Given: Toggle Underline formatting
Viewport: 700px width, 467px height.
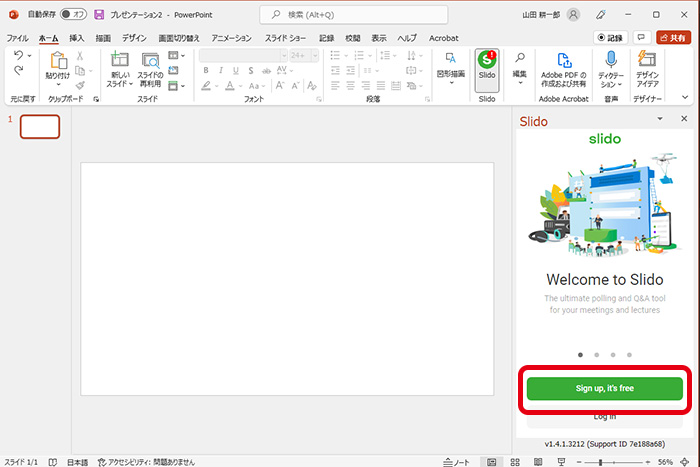Looking at the screenshot, I should tap(236, 71).
